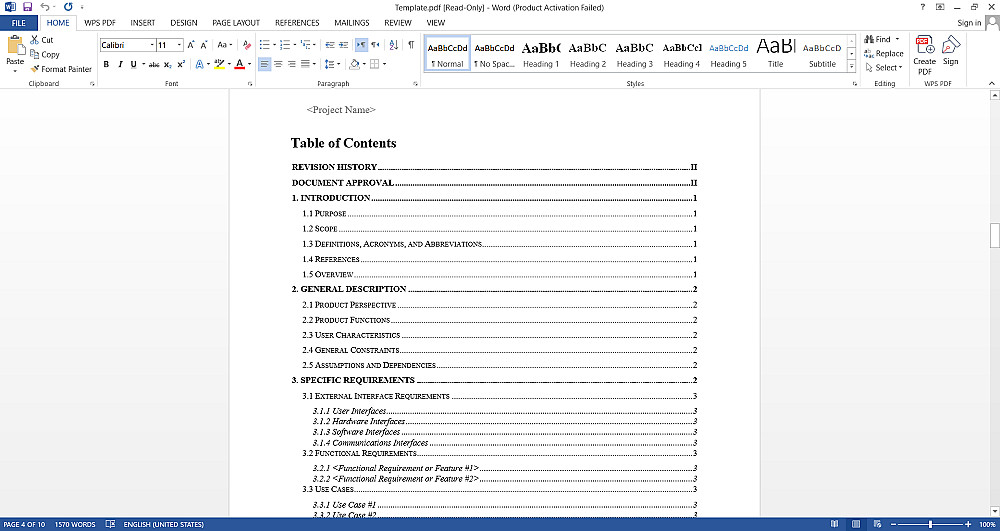
Task: Open the font name Calibri dropdown
Action: [152, 45]
